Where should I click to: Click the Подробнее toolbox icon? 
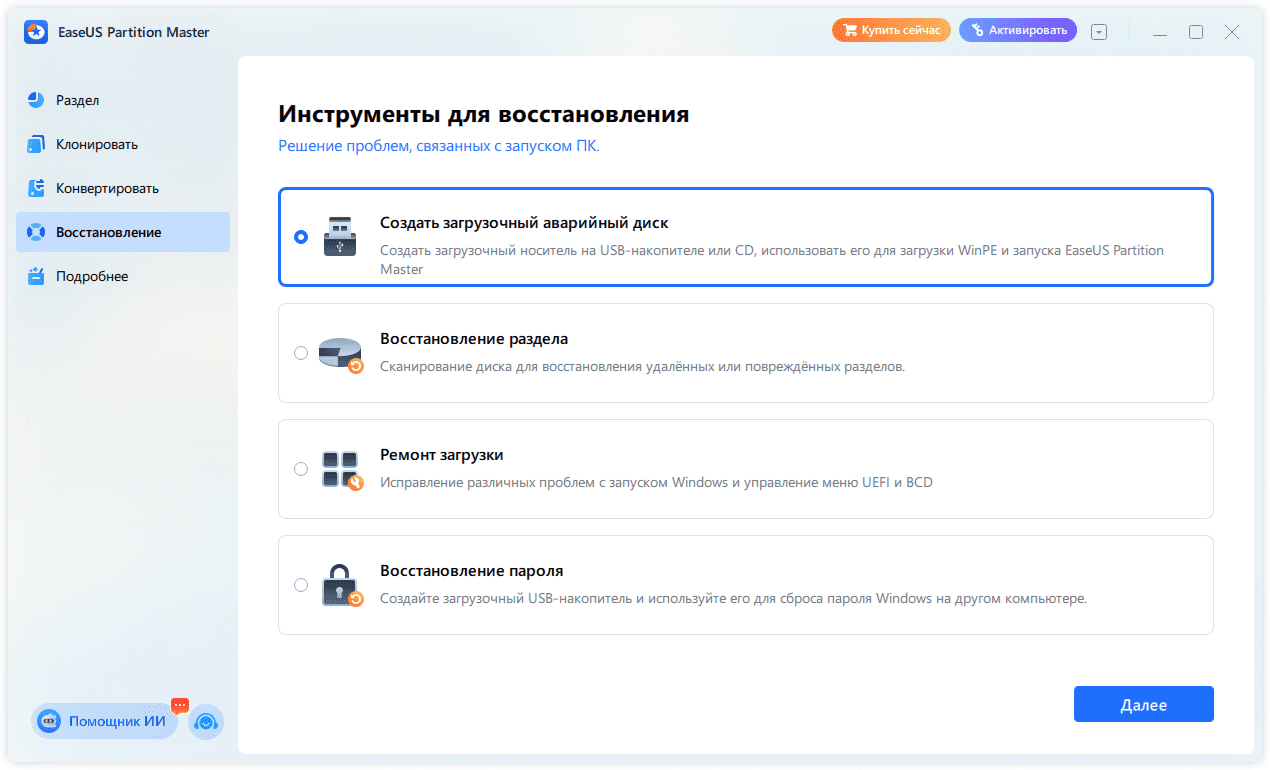pos(36,276)
